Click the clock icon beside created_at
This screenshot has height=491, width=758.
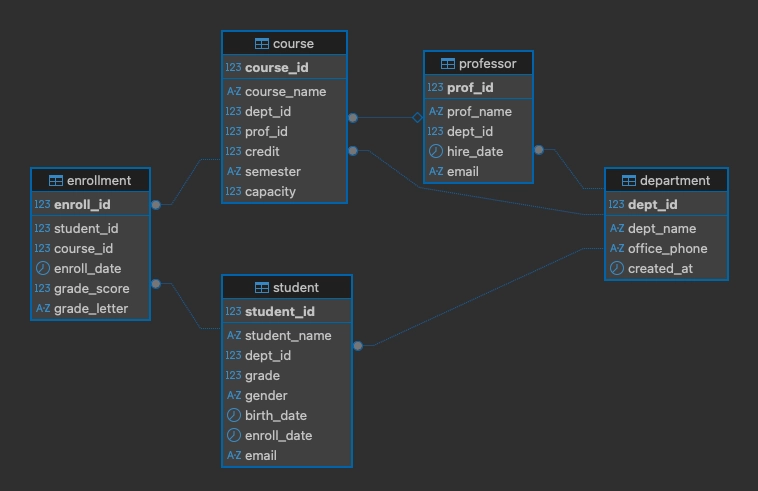tap(617, 268)
